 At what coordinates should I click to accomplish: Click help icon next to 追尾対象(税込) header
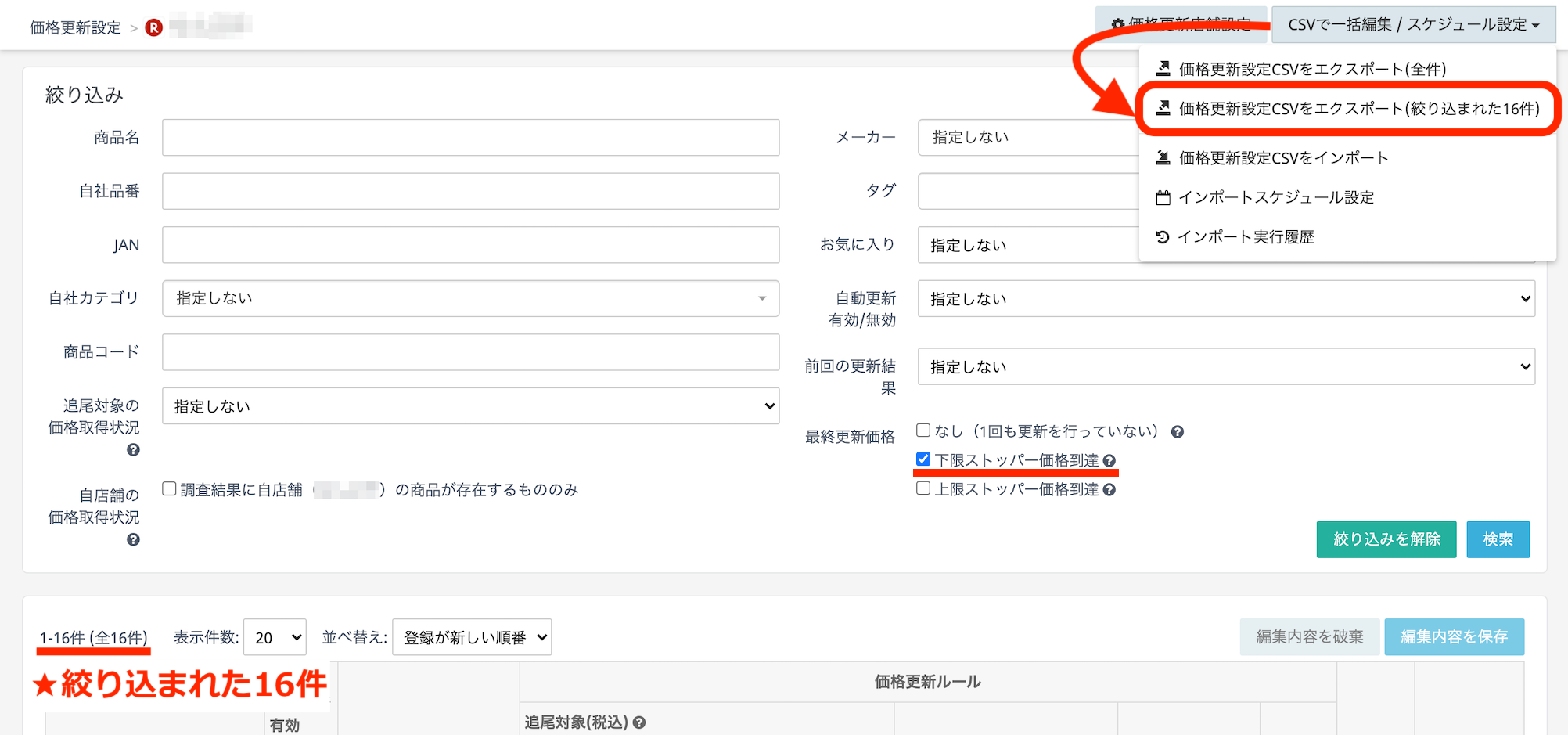click(x=639, y=722)
